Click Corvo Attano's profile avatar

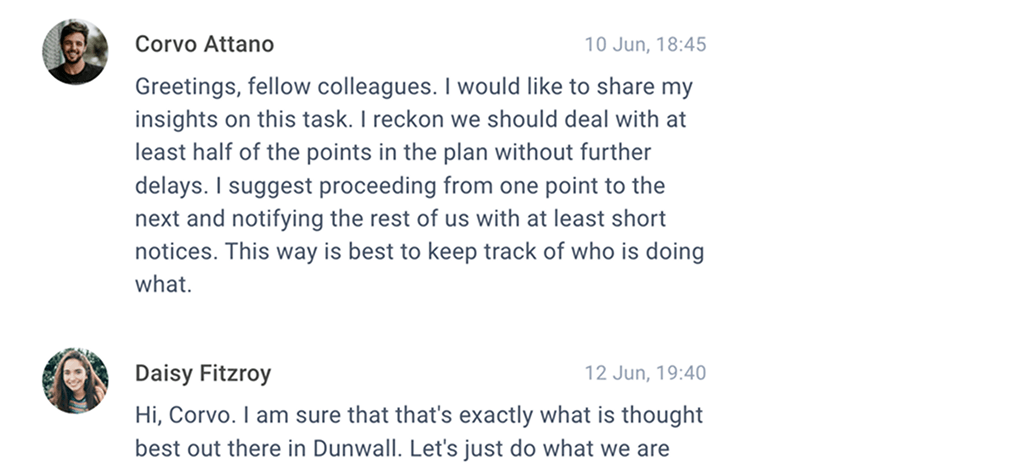(74, 52)
